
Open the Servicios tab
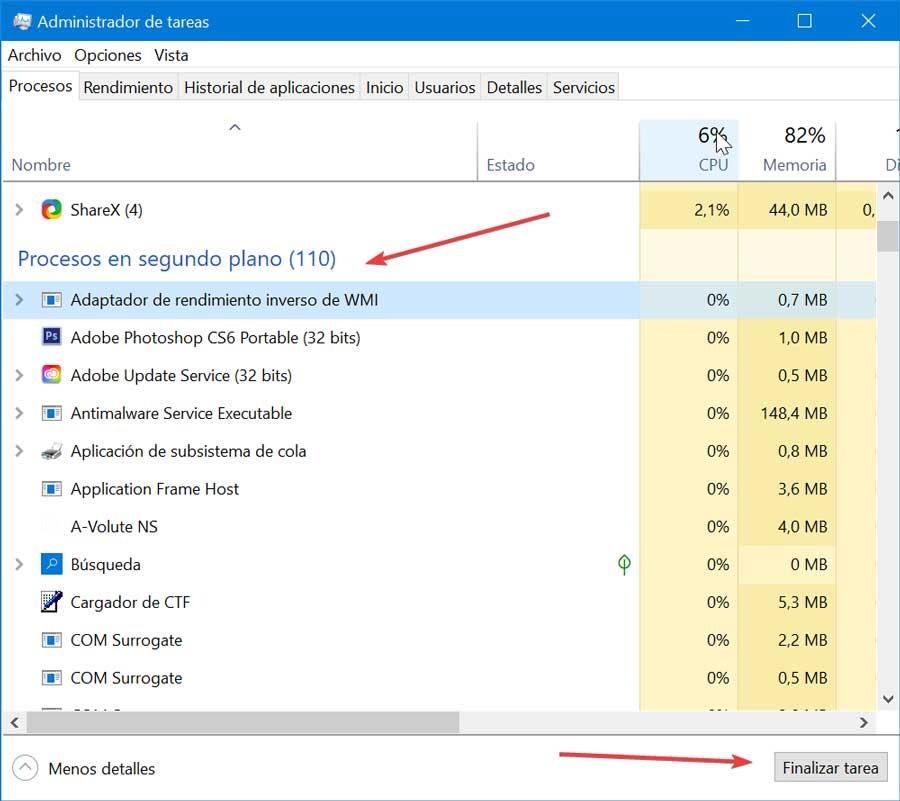(584, 87)
